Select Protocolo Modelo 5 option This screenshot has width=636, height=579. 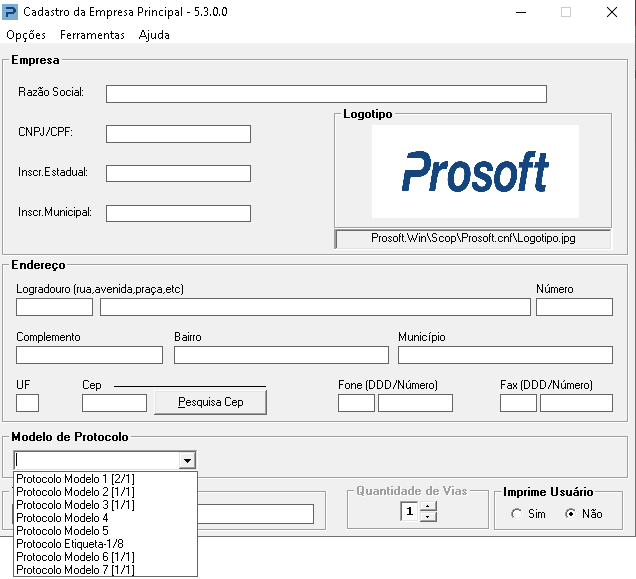[105, 531]
